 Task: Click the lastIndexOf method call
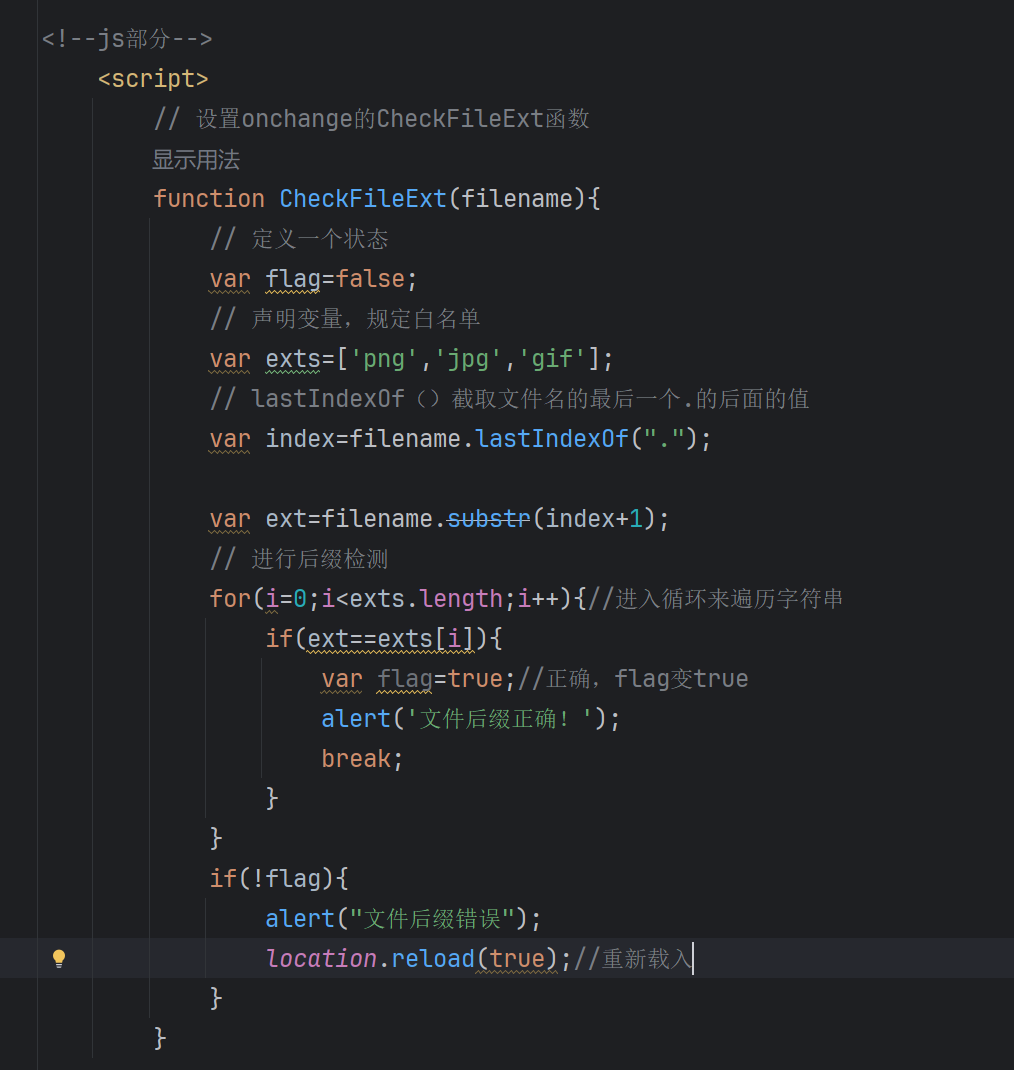click(551, 439)
